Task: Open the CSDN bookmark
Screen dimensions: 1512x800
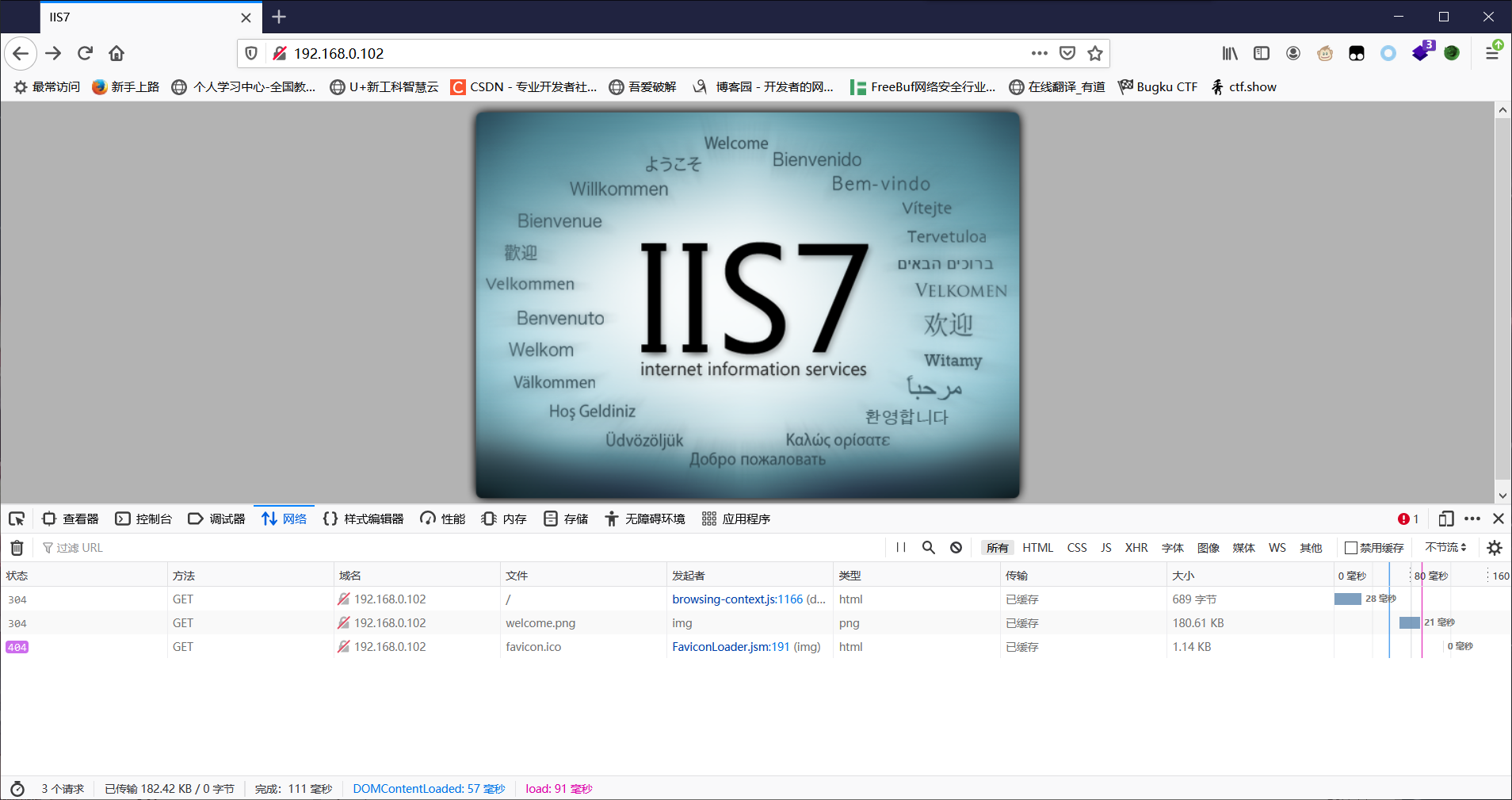Action: [x=524, y=87]
